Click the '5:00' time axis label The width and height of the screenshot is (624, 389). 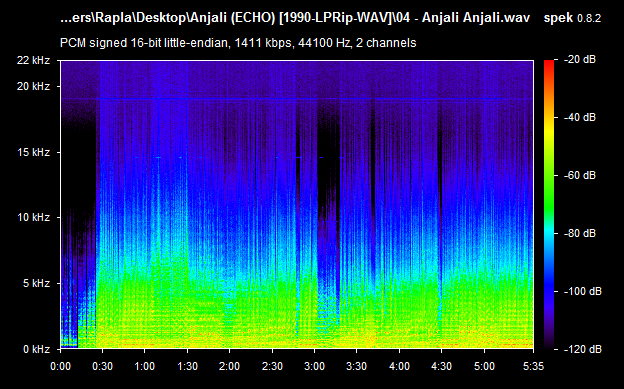(x=484, y=366)
